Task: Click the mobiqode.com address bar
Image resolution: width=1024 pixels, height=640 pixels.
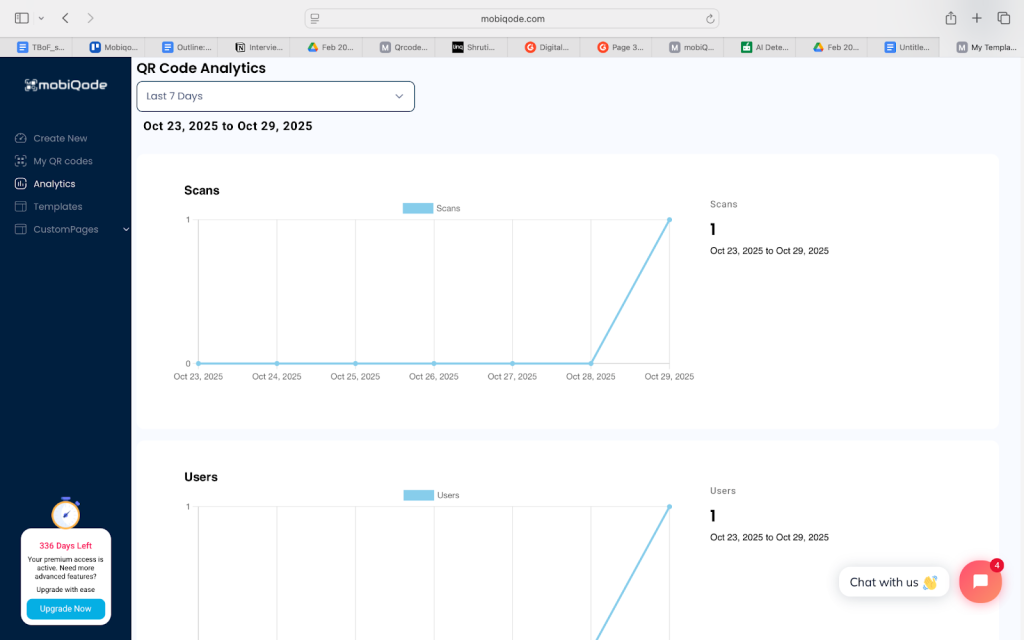Action: (511, 18)
